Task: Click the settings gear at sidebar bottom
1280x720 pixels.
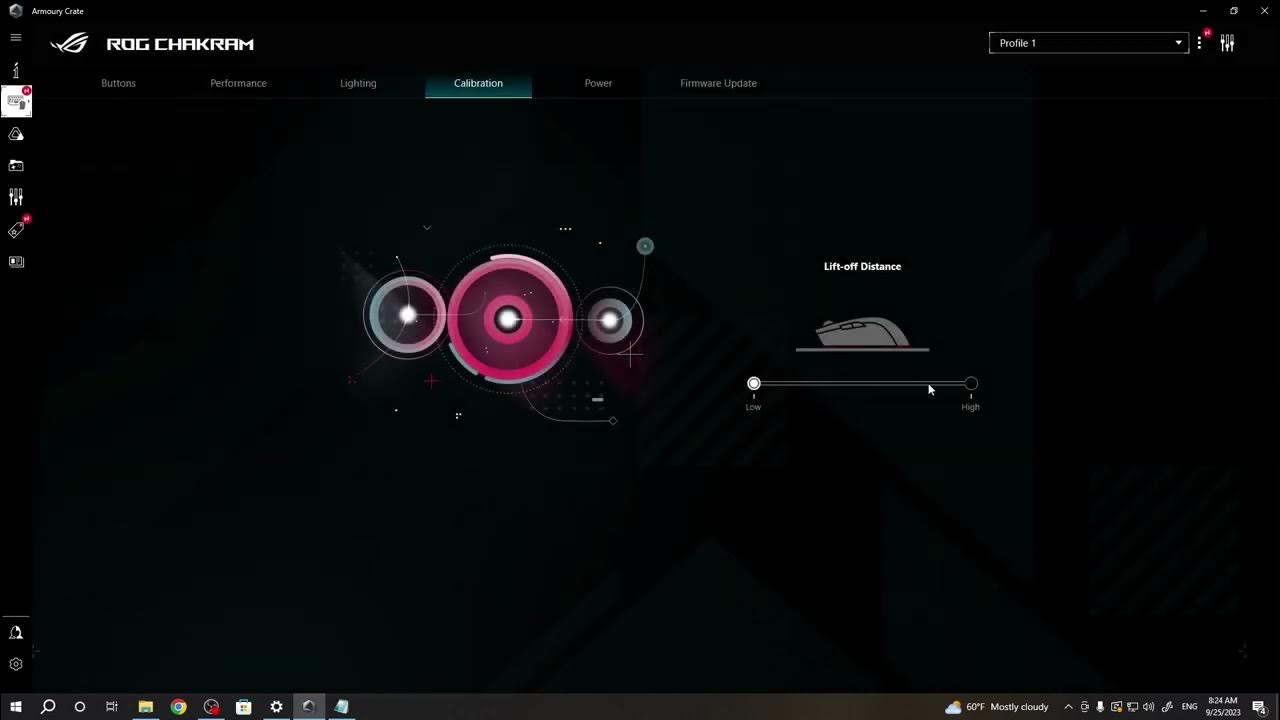Action: coord(16,663)
